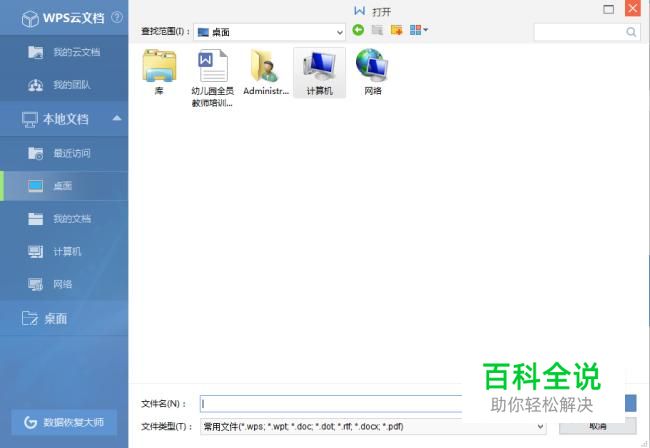Click the green back arrow icon

point(358,30)
